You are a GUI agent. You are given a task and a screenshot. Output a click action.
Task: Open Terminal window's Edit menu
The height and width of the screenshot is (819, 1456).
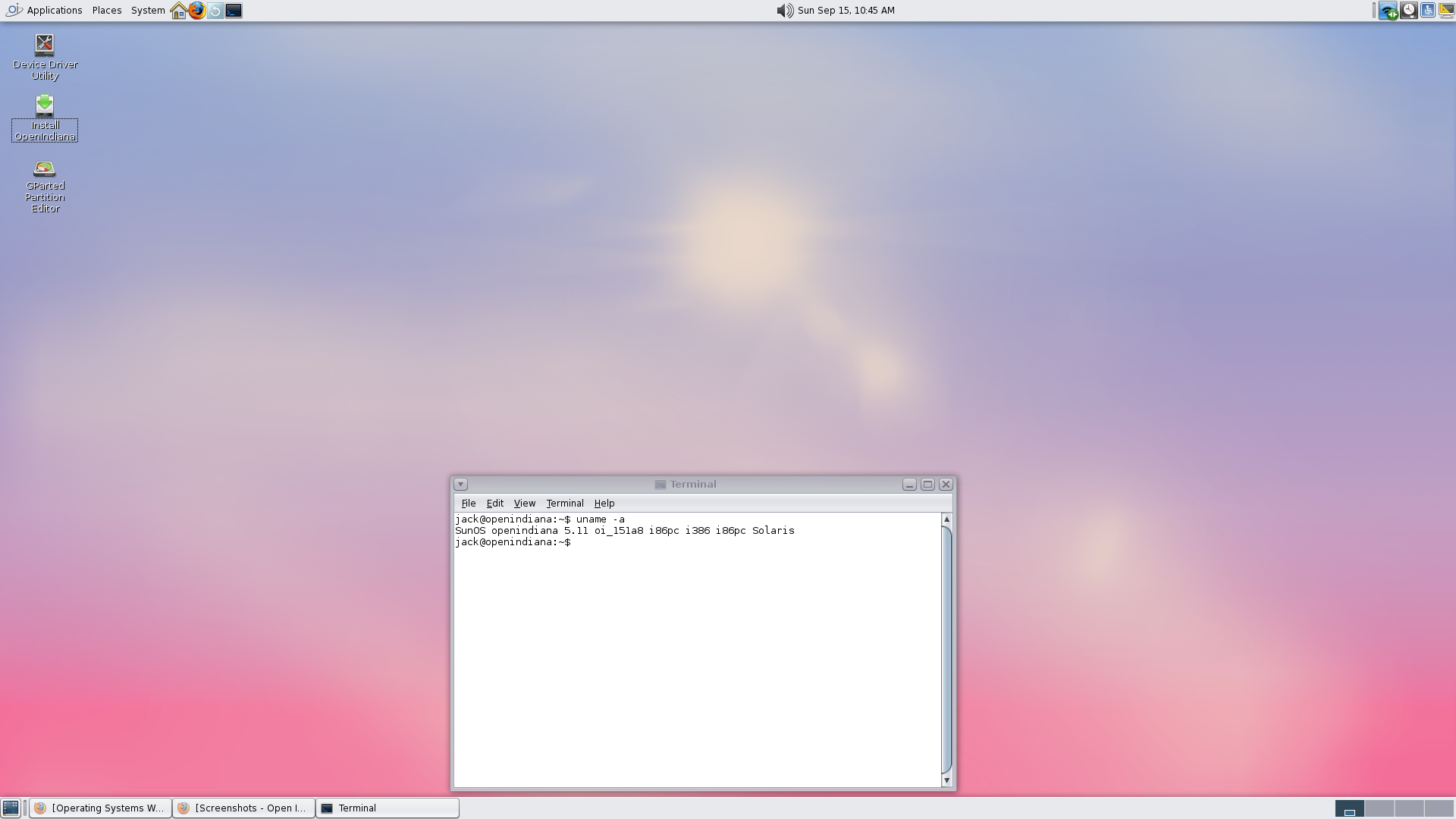(x=495, y=504)
